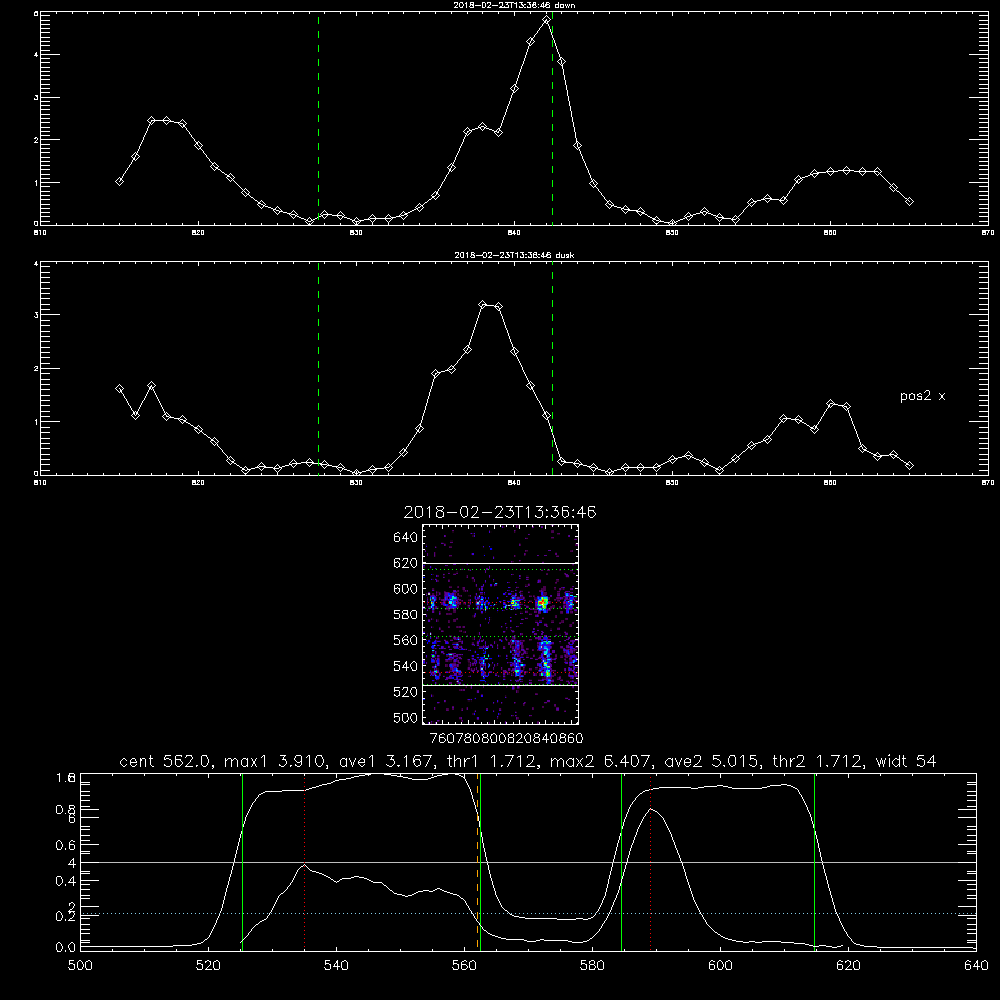
Task: Click the red dotted line near 589 in bottom plot
Action: pyautogui.click(x=650, y=861)
